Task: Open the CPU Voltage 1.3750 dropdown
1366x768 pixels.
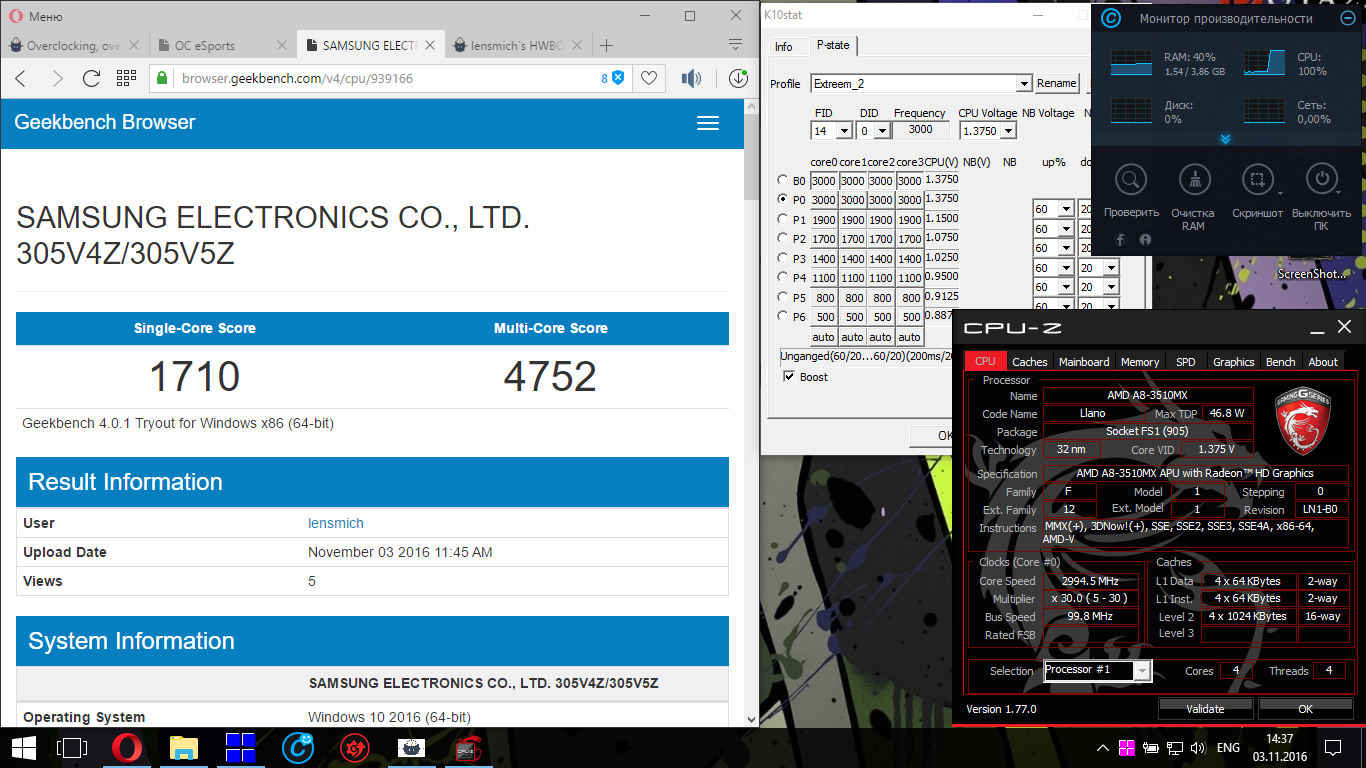Action: tap(1008, 131)
